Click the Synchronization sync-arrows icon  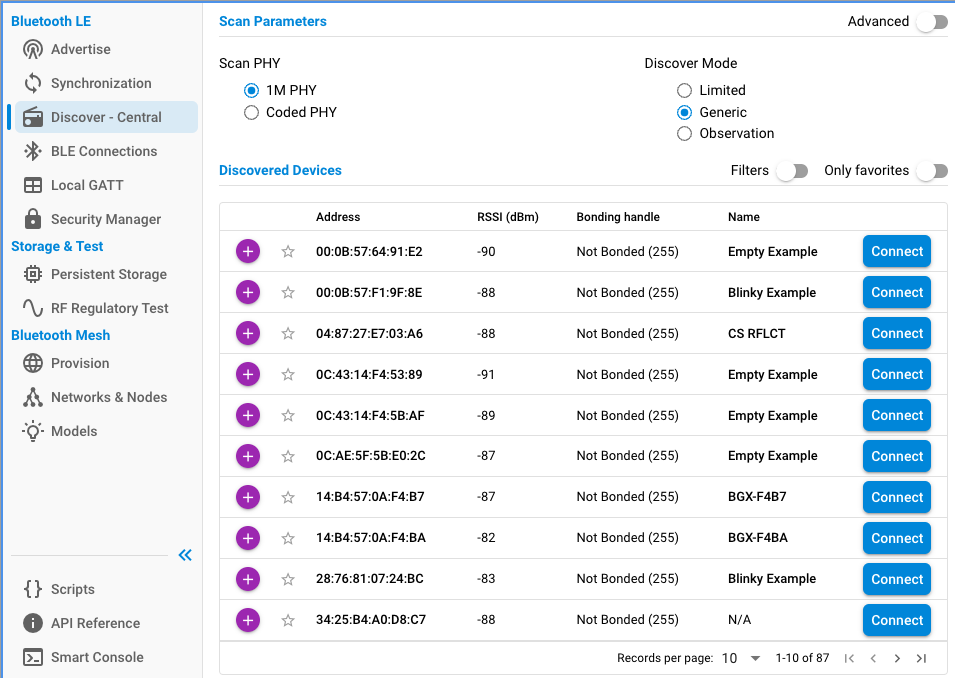33,84
